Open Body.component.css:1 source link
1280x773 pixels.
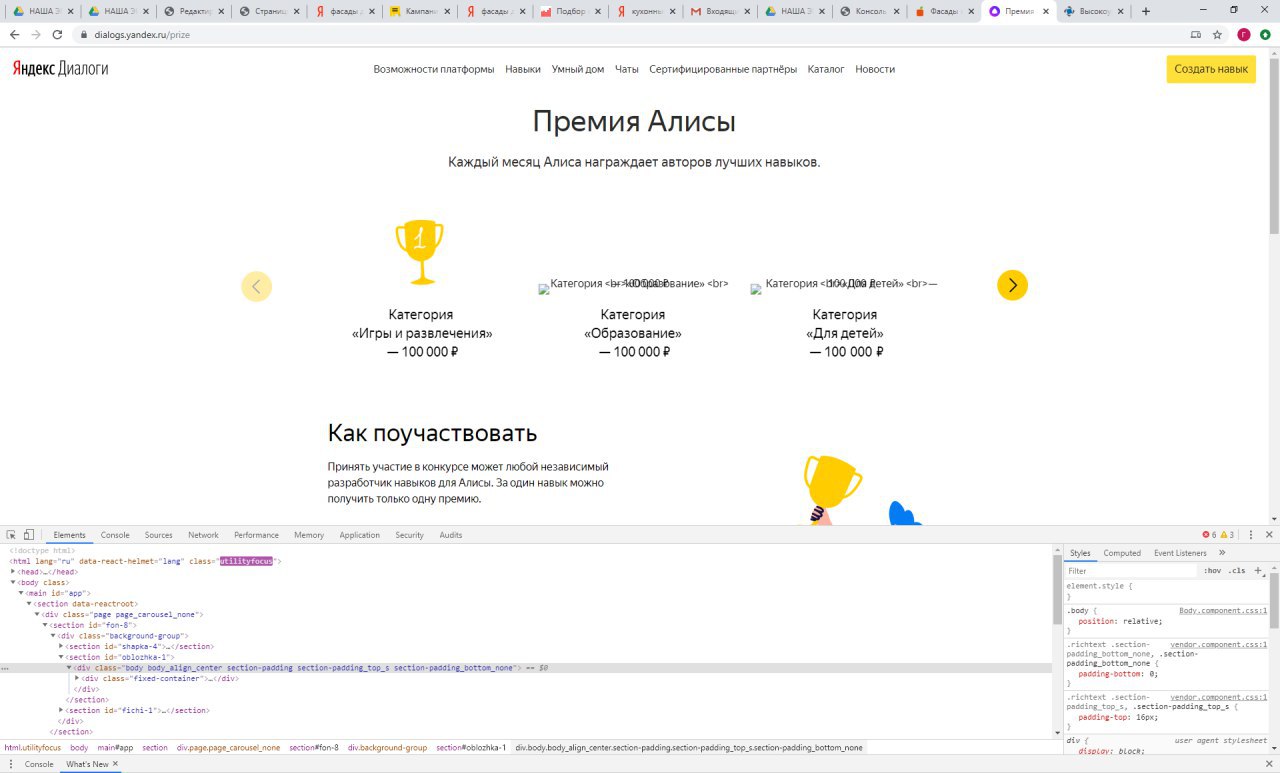1223,610
